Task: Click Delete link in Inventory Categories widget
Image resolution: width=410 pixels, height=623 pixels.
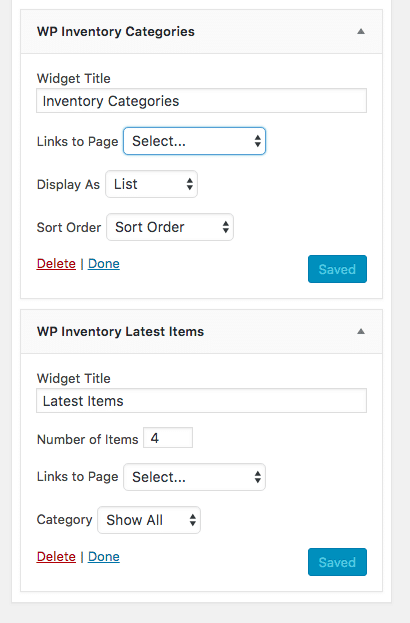Action: pos(56,264)
